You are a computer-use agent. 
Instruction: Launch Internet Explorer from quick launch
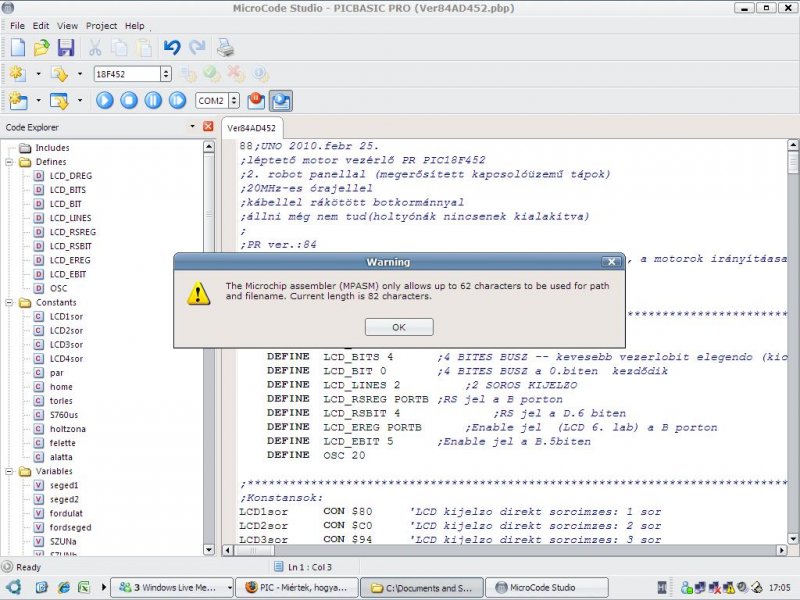point(64,588)
